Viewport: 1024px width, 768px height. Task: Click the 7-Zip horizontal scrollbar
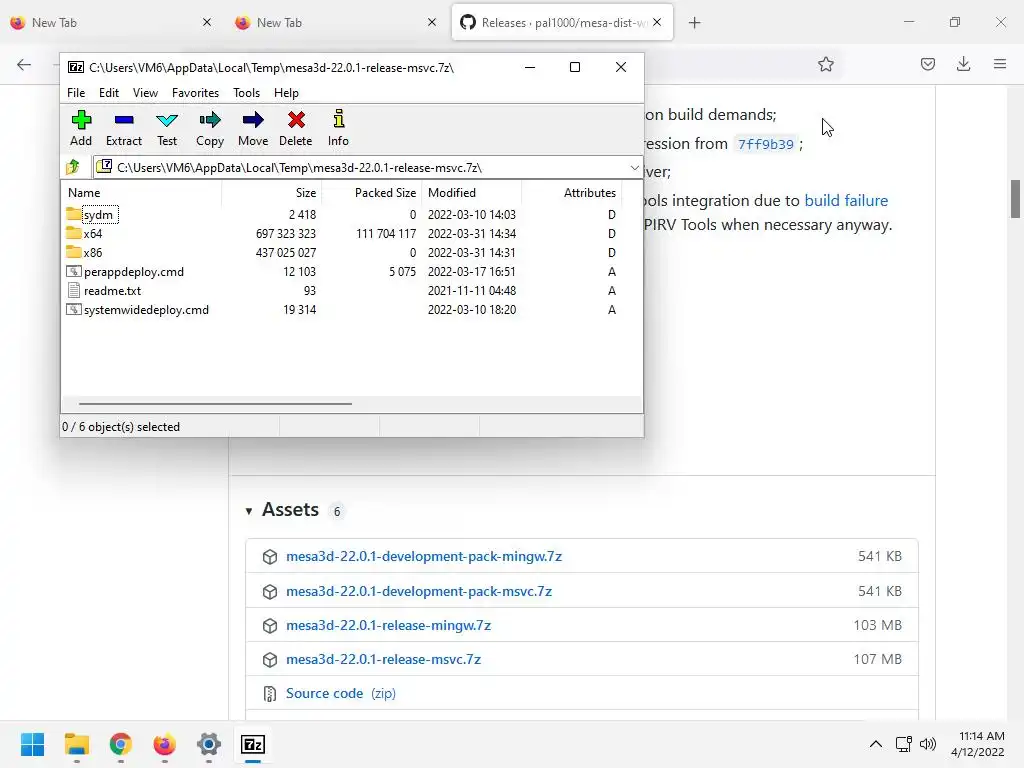point(215,404)
